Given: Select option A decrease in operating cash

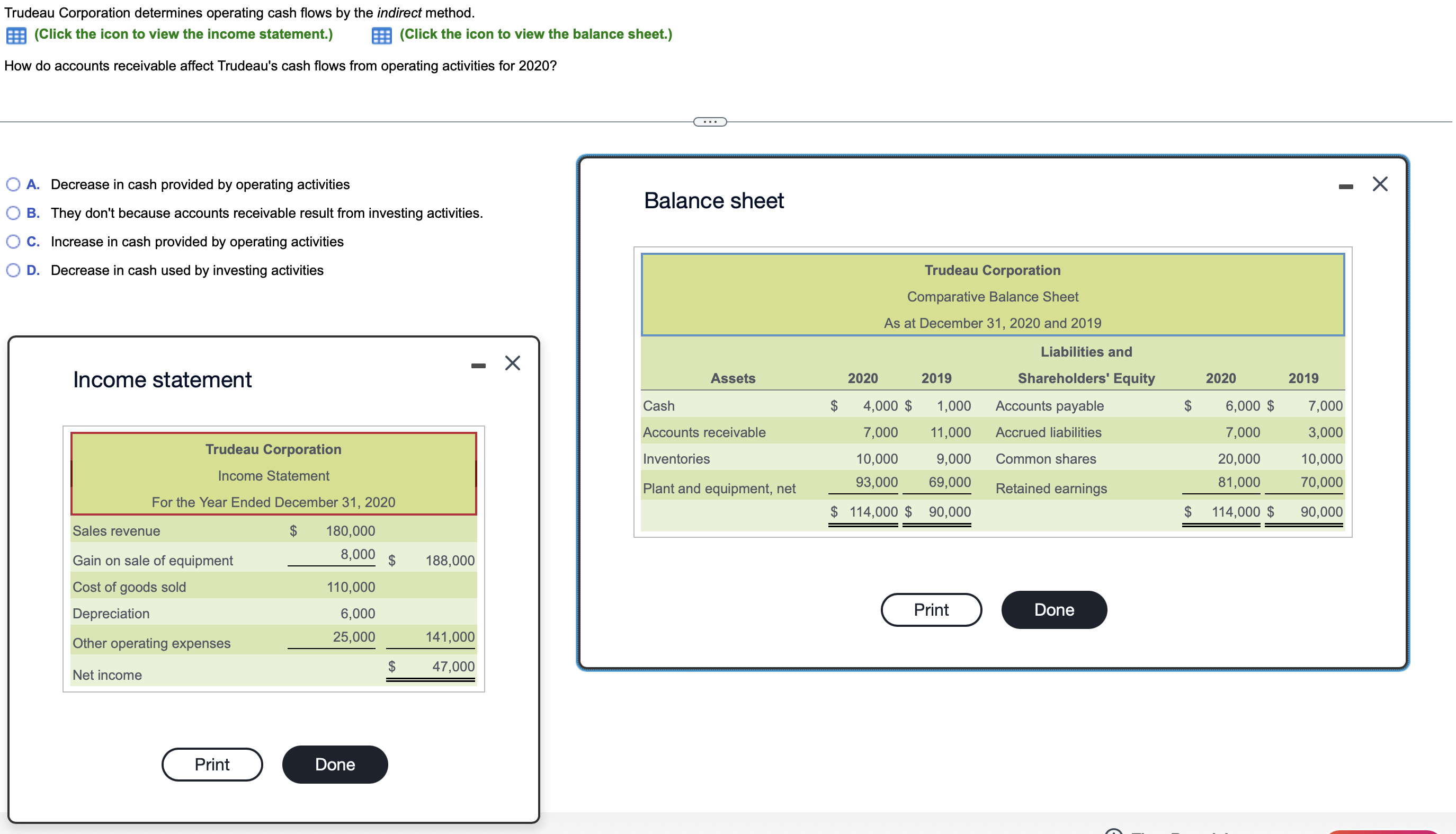Looking at the screenshot, I should click(x=13, y=184).
